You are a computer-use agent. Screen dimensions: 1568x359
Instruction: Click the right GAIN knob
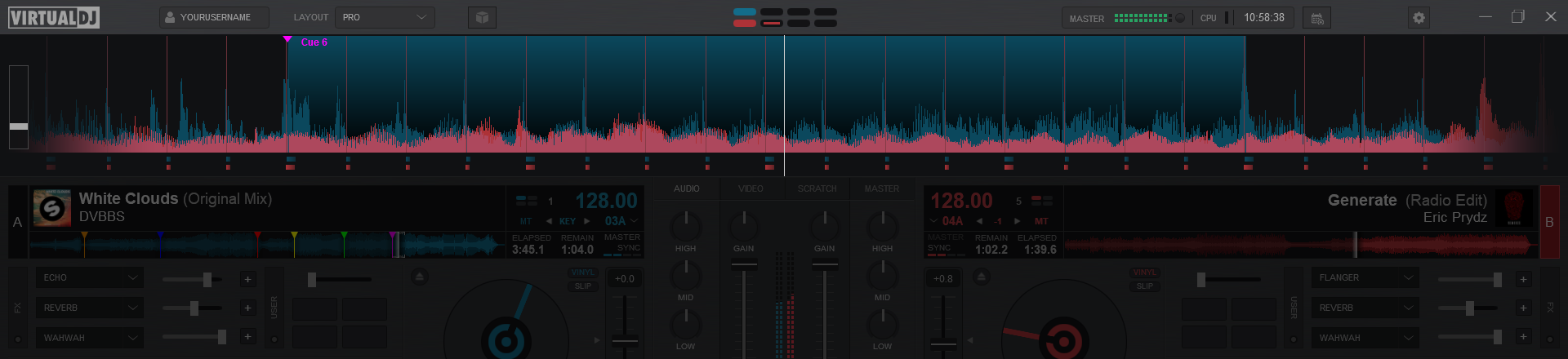(x=825, y=226)
